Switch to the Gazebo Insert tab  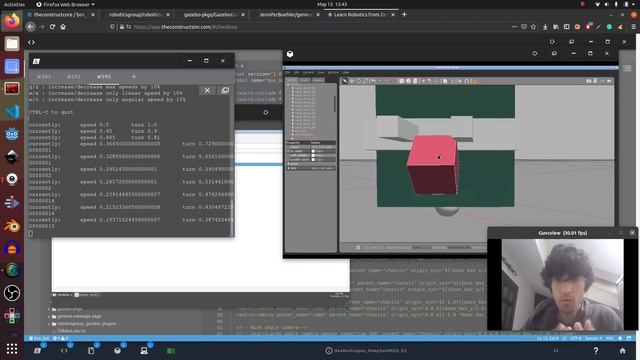[x=305, y=80]
